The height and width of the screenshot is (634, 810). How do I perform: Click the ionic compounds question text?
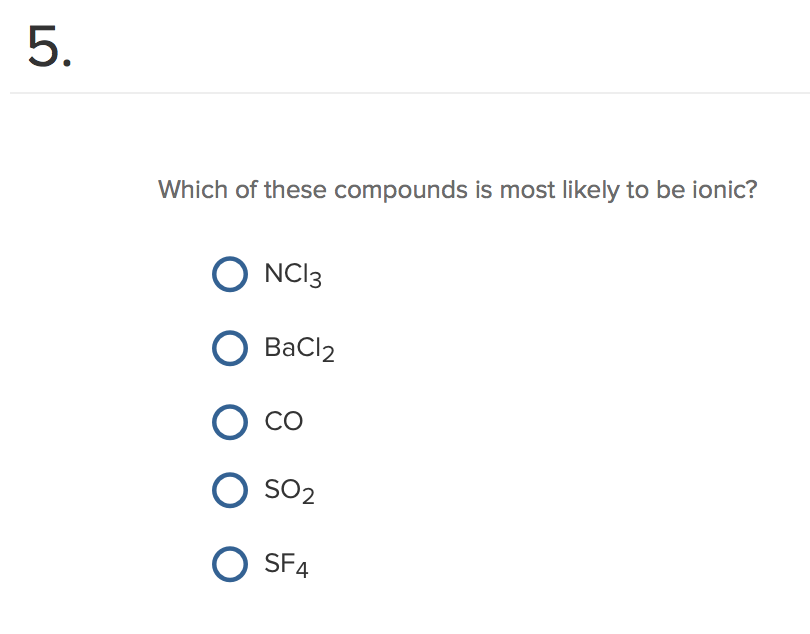(457, 189)
